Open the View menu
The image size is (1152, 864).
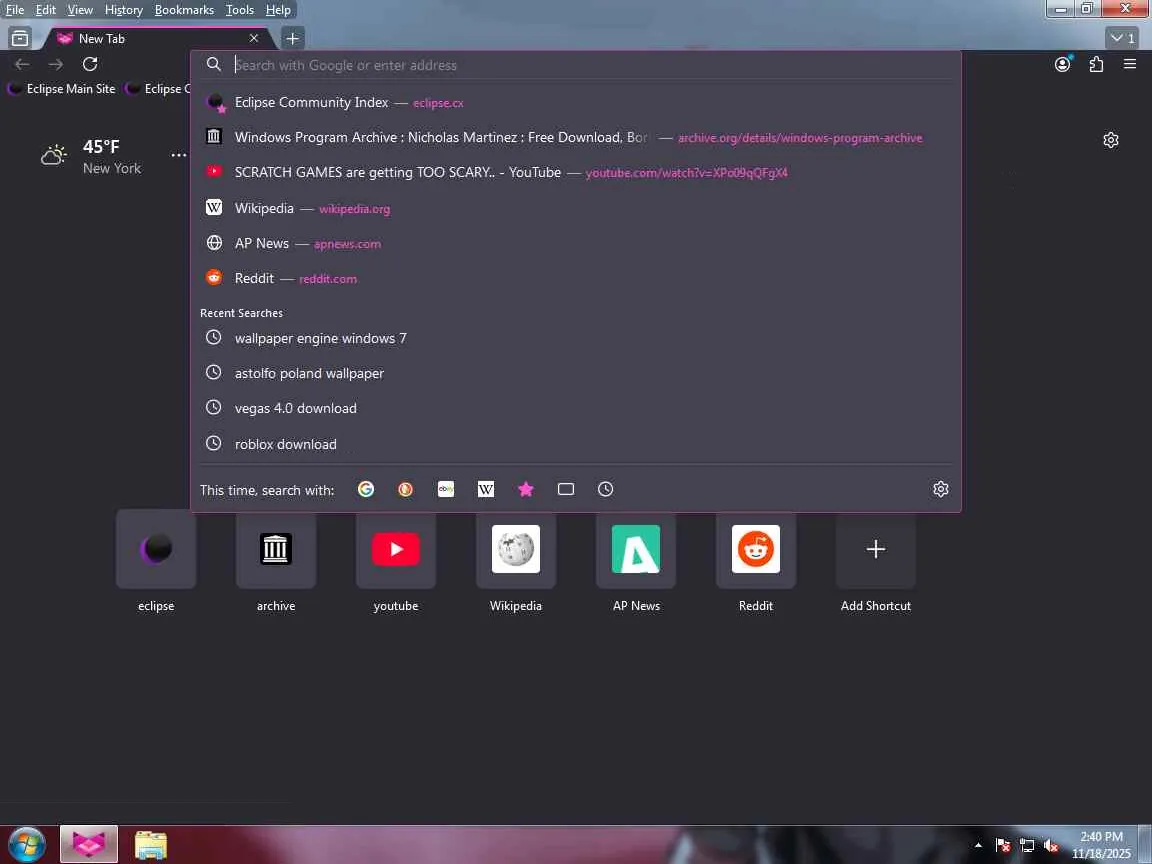click(80, 10)
